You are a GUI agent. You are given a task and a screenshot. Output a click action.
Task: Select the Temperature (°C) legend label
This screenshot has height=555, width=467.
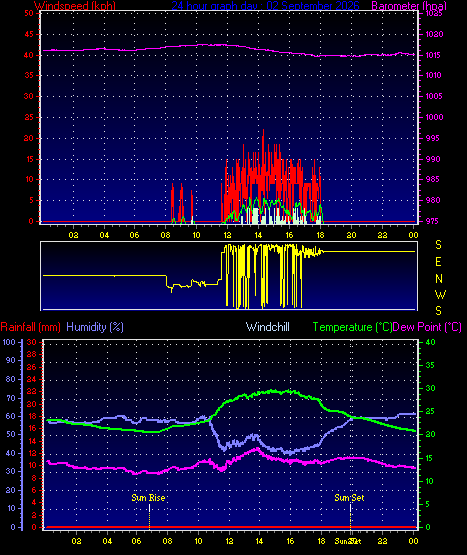[352, 327]
